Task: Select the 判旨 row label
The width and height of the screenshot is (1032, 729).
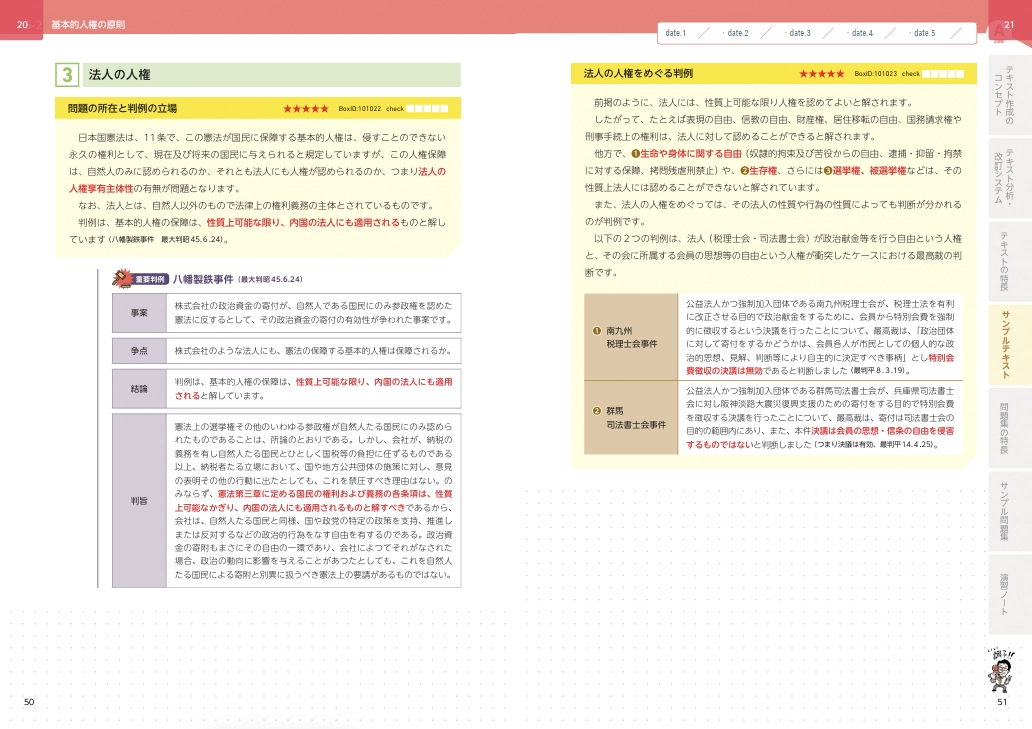Action: [139, 501]
